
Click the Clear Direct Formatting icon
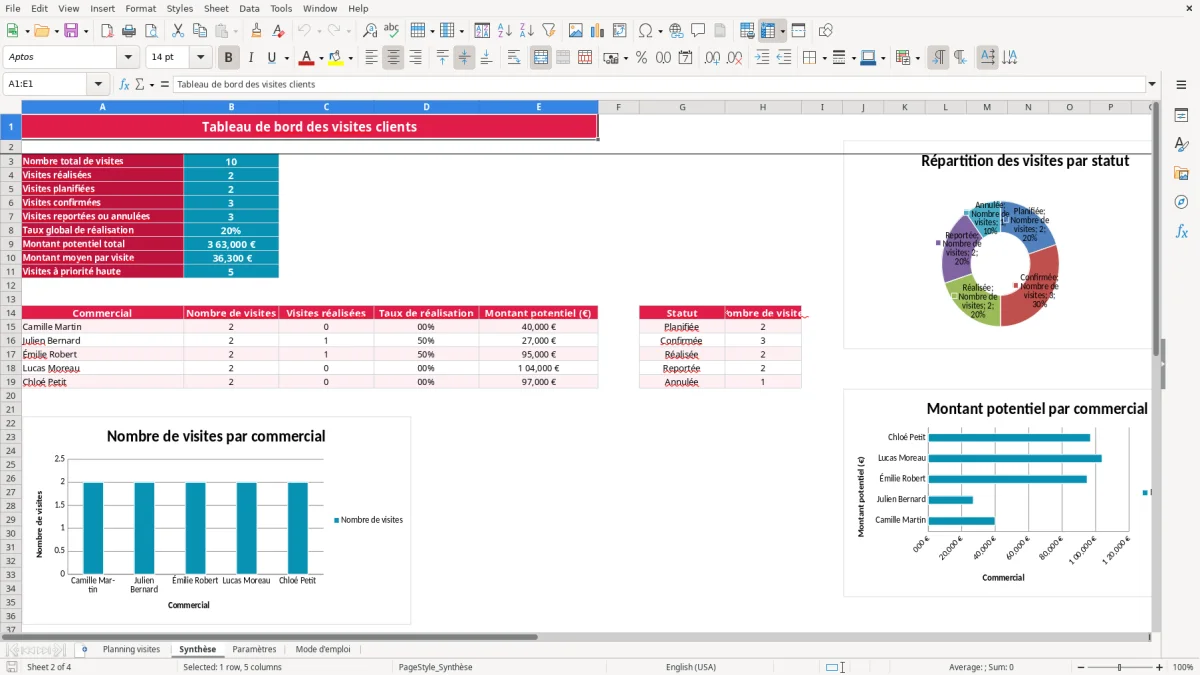point(278,31)
